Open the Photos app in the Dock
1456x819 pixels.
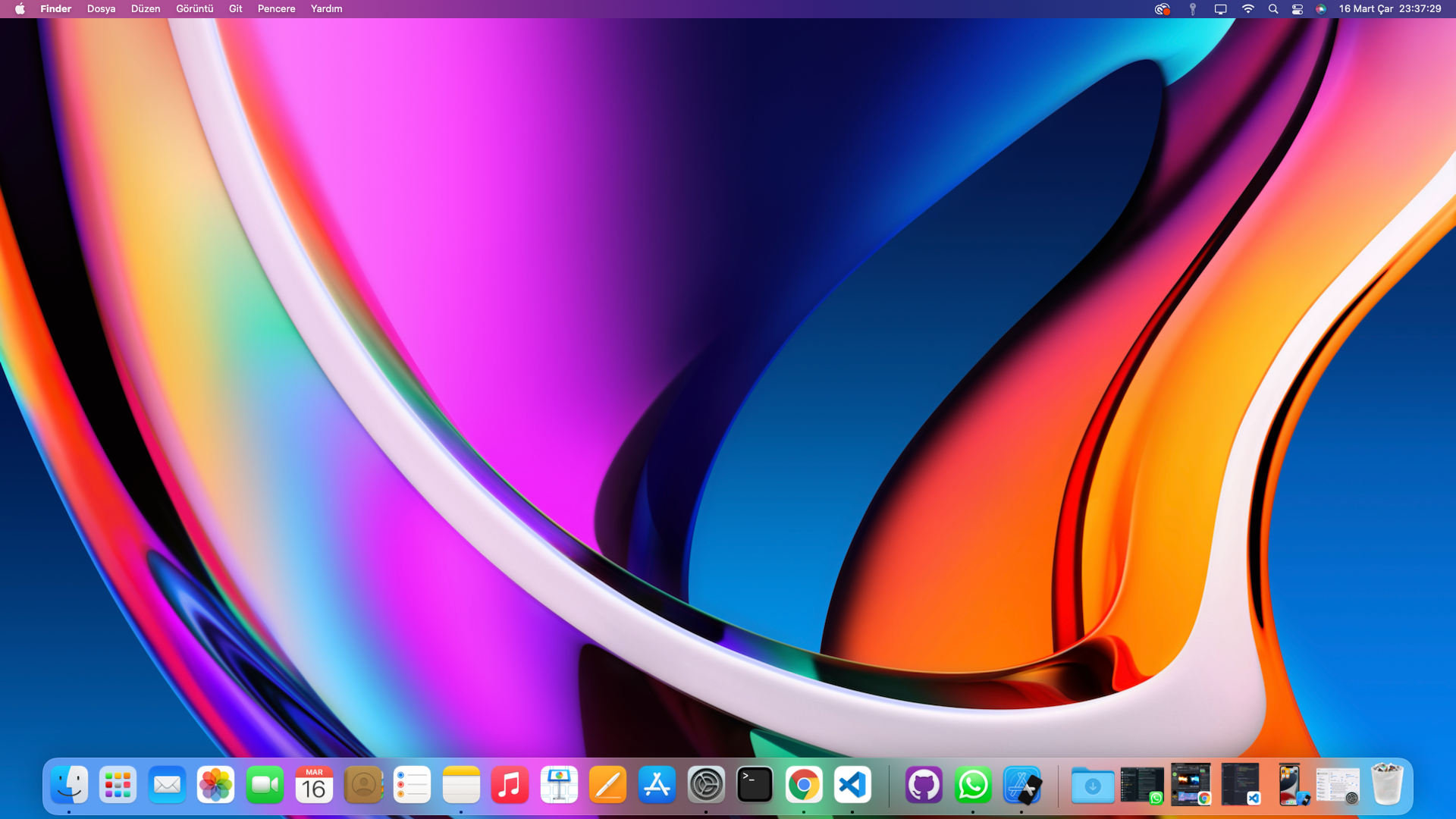coord(215,785)
